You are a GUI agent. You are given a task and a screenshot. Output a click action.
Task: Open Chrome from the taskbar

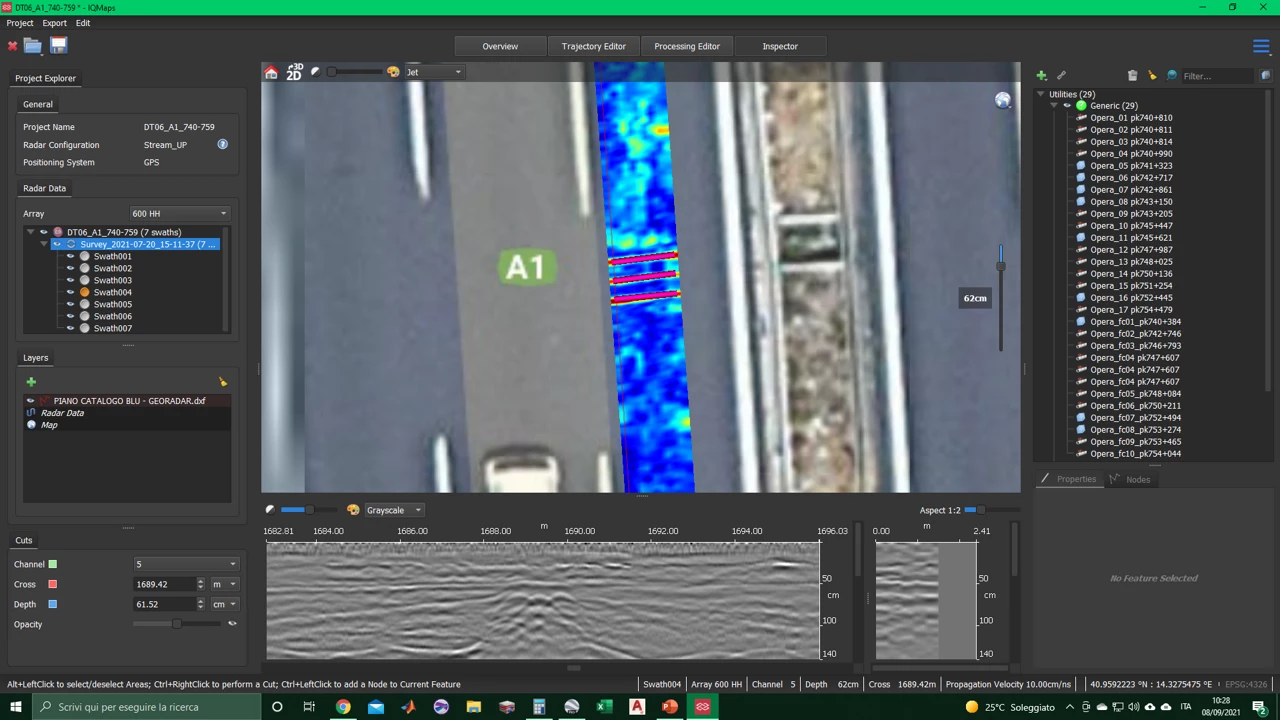[343, 707]
